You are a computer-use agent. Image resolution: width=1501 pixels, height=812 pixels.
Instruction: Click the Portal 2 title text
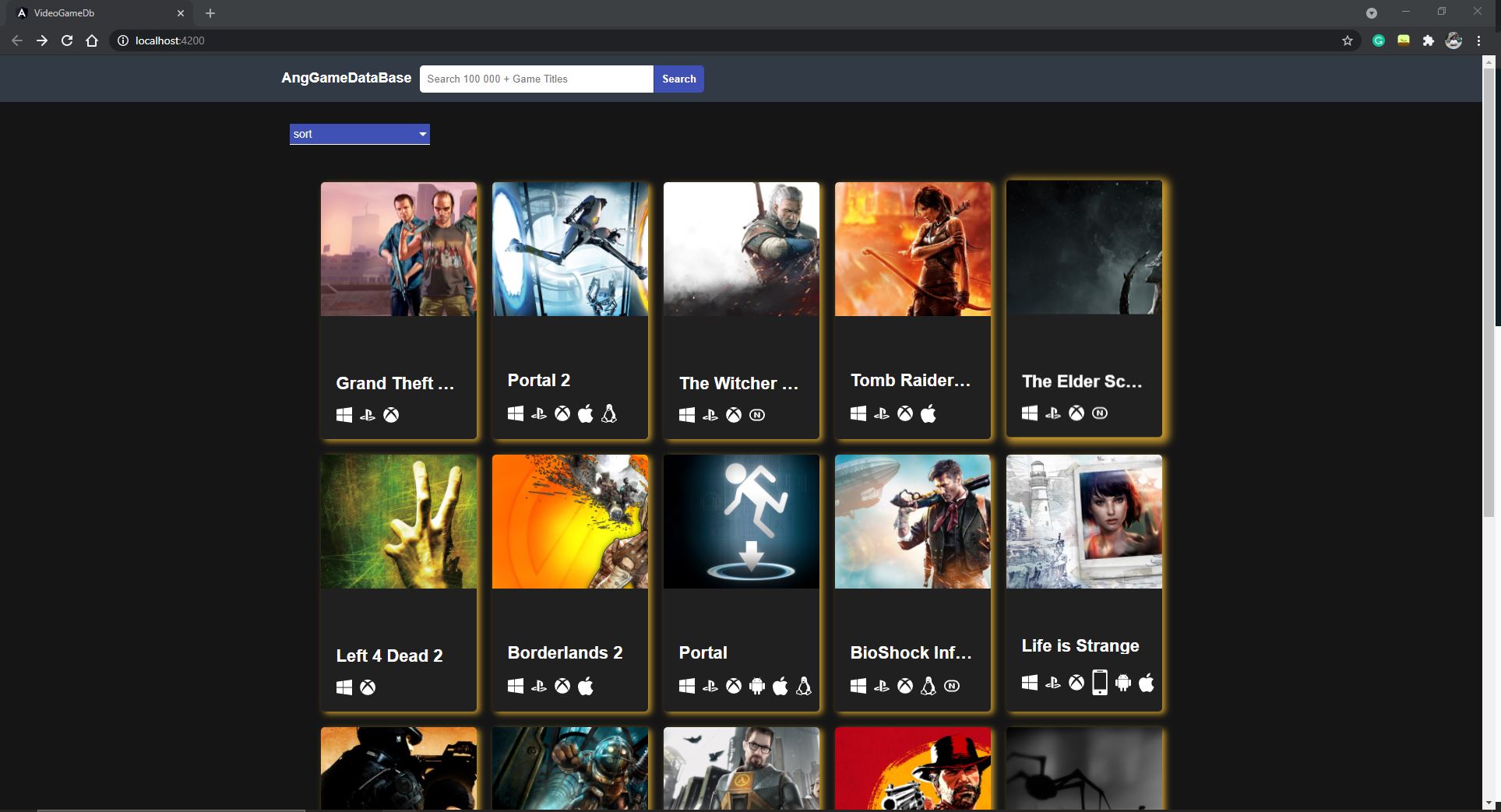(539, 380)
